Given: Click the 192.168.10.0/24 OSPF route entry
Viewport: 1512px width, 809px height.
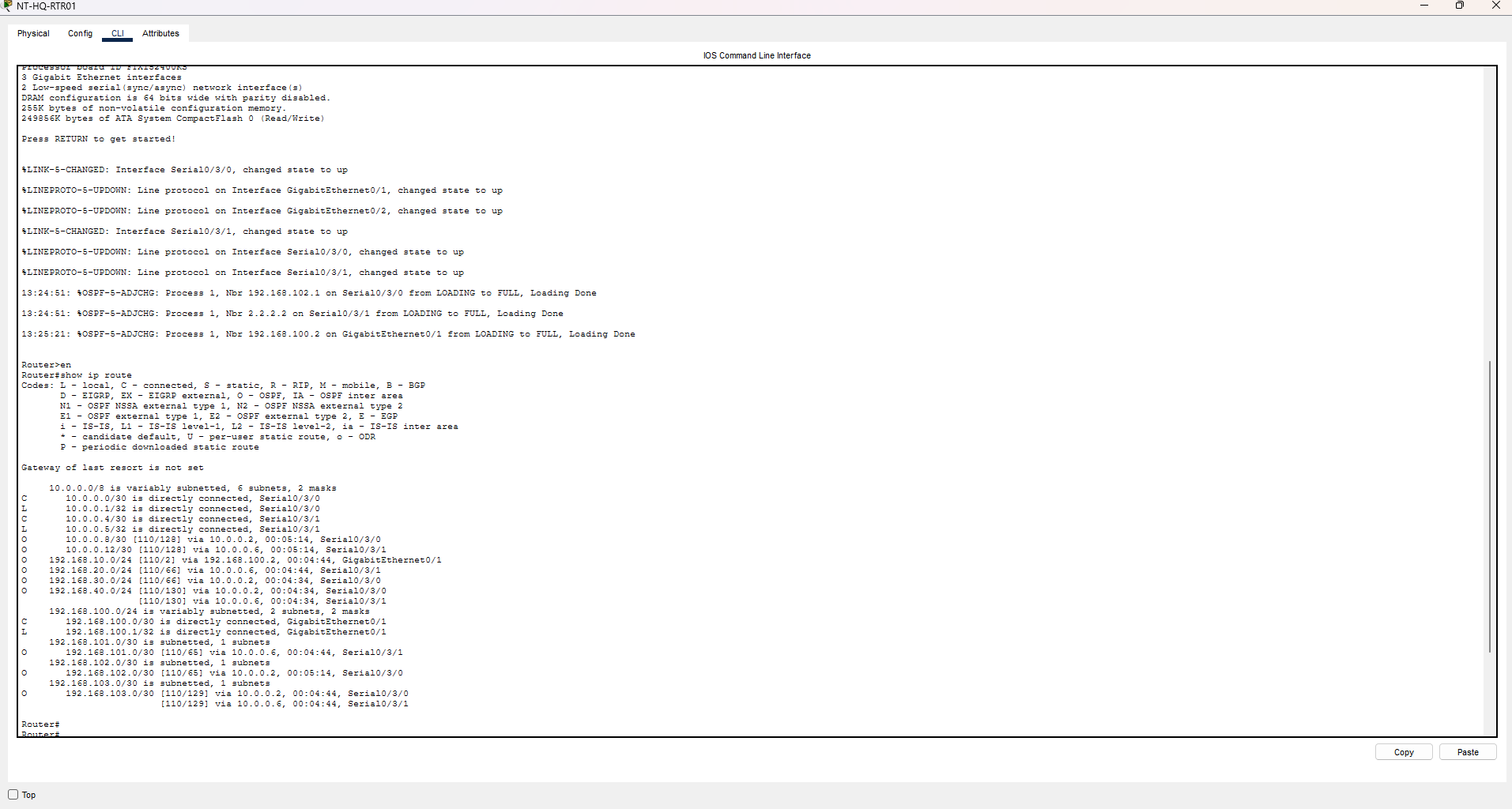Looking at the screenshot, I should (x=232, y=560).
